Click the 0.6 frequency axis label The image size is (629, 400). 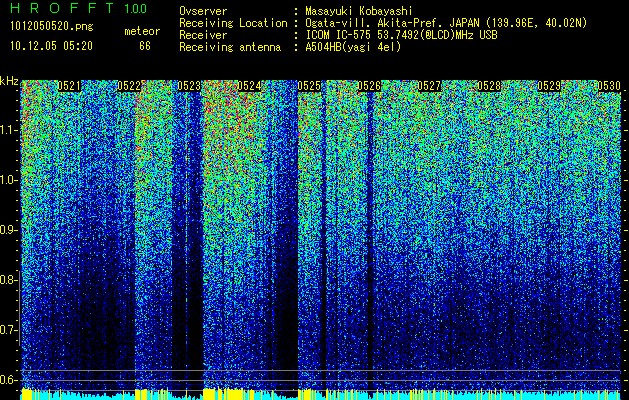(8, 380)
